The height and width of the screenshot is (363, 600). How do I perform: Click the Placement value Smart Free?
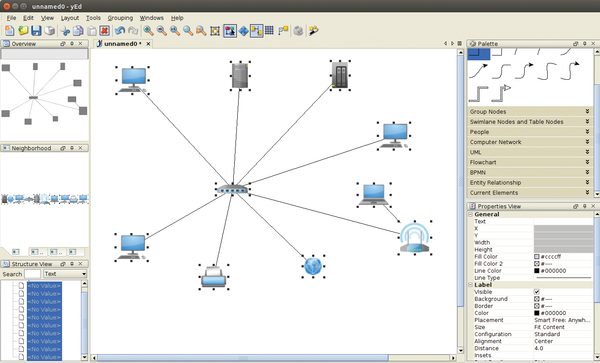(563, 320)
